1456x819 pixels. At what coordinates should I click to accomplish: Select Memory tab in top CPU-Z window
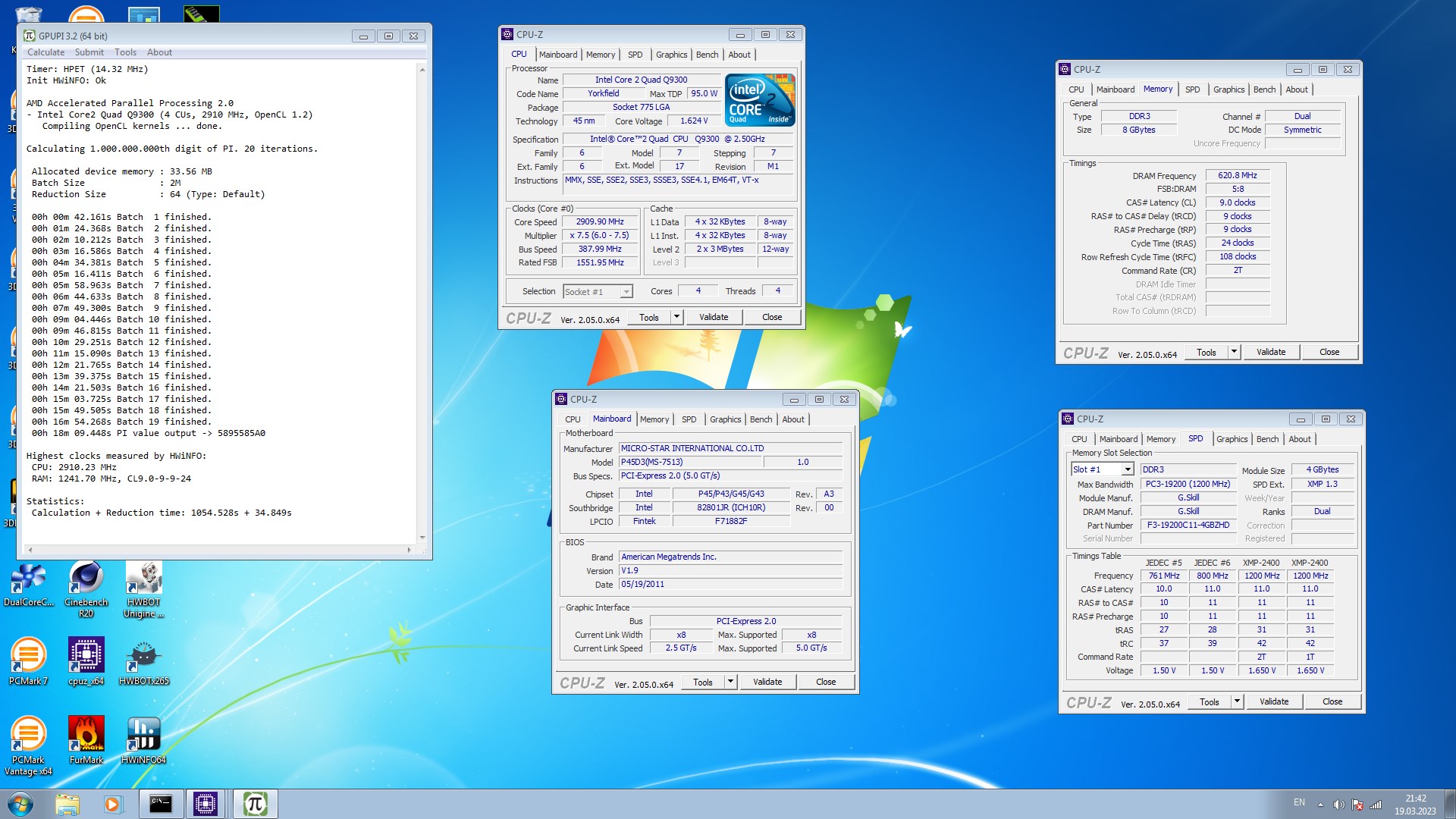point(600,55)
